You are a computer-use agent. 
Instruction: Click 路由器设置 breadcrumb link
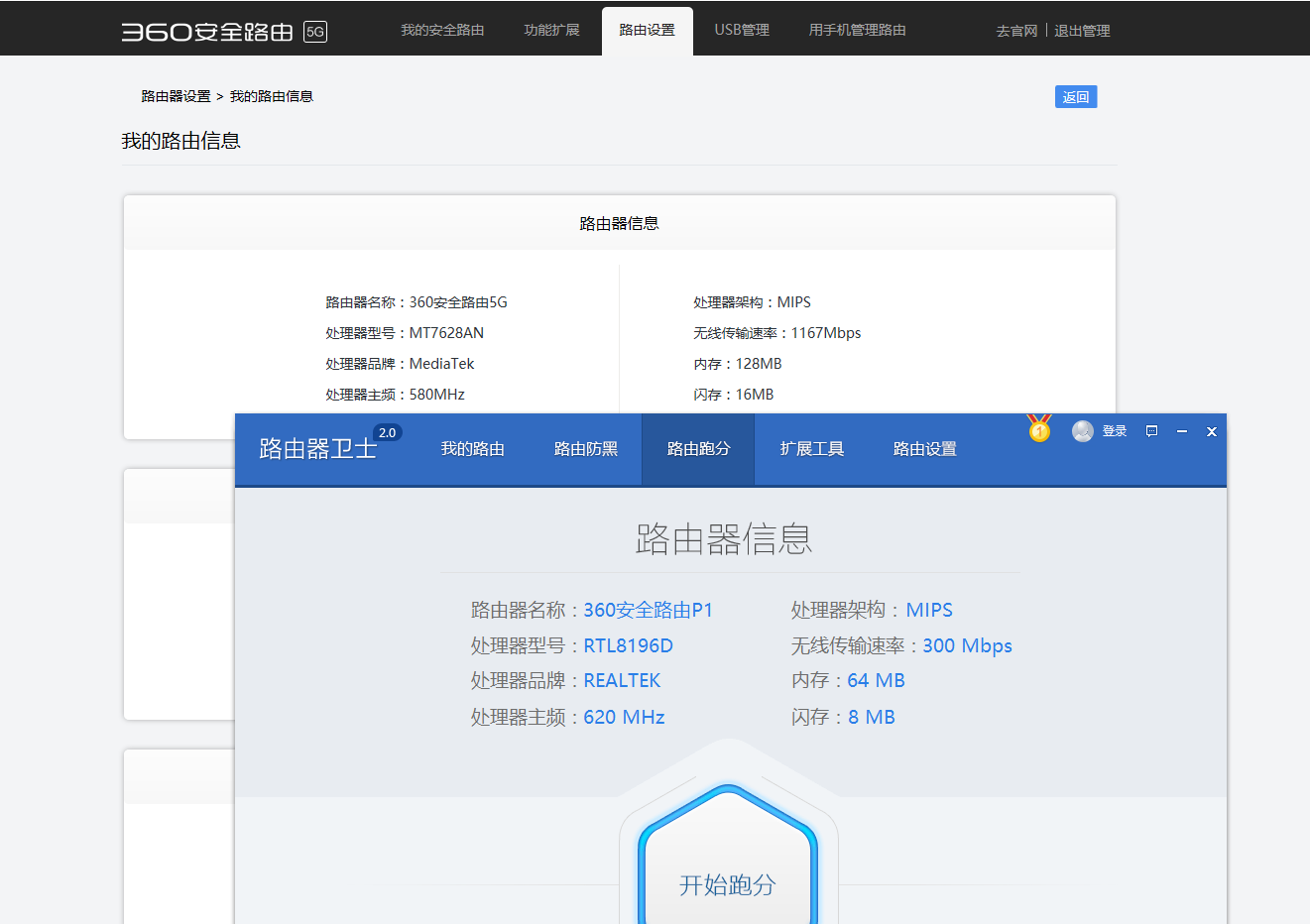176,96
